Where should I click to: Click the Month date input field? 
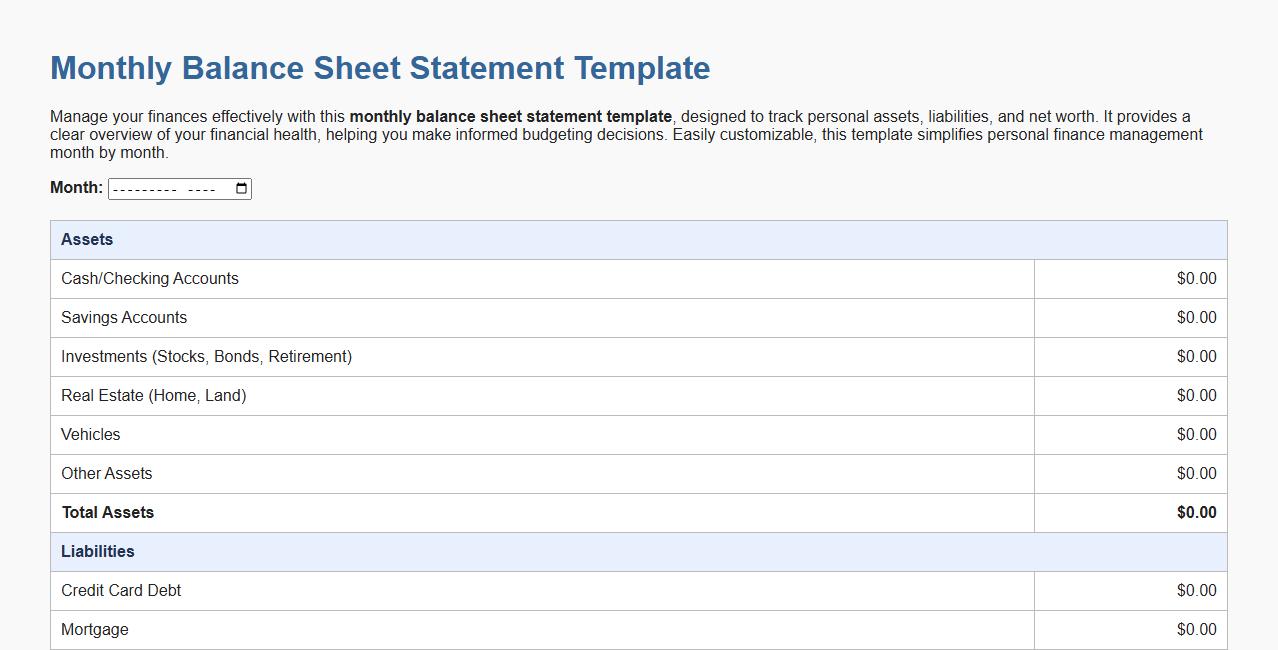click(170, 188)
